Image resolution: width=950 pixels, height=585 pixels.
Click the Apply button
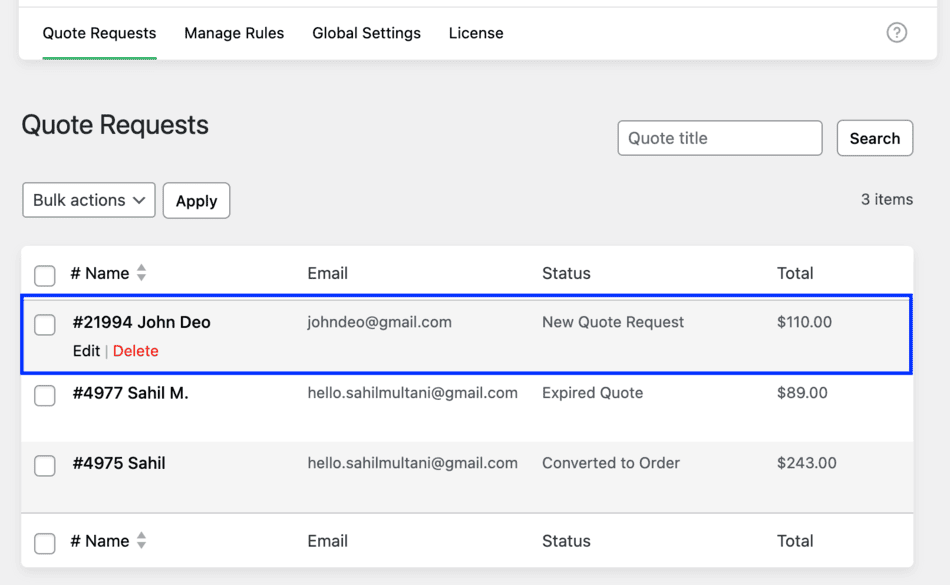196,200
